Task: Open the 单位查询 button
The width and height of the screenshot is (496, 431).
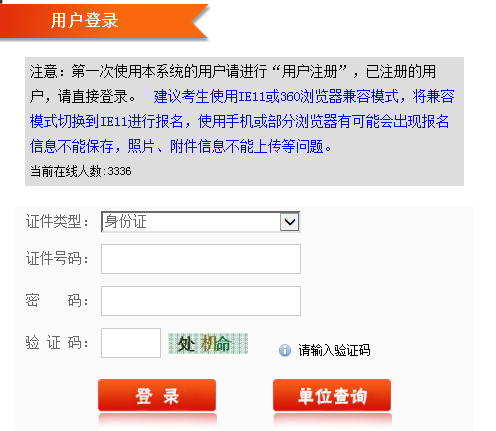Action: pos(332,395)
